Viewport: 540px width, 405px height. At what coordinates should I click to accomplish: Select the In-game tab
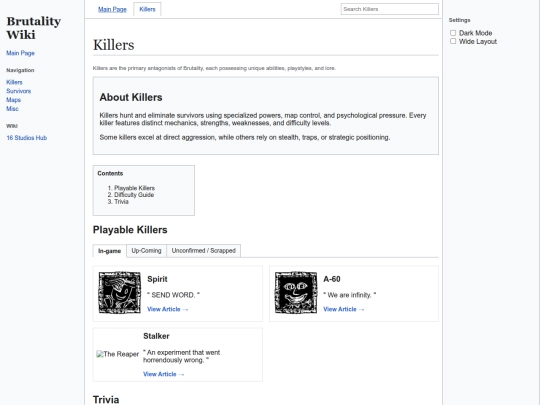point(110,251)
